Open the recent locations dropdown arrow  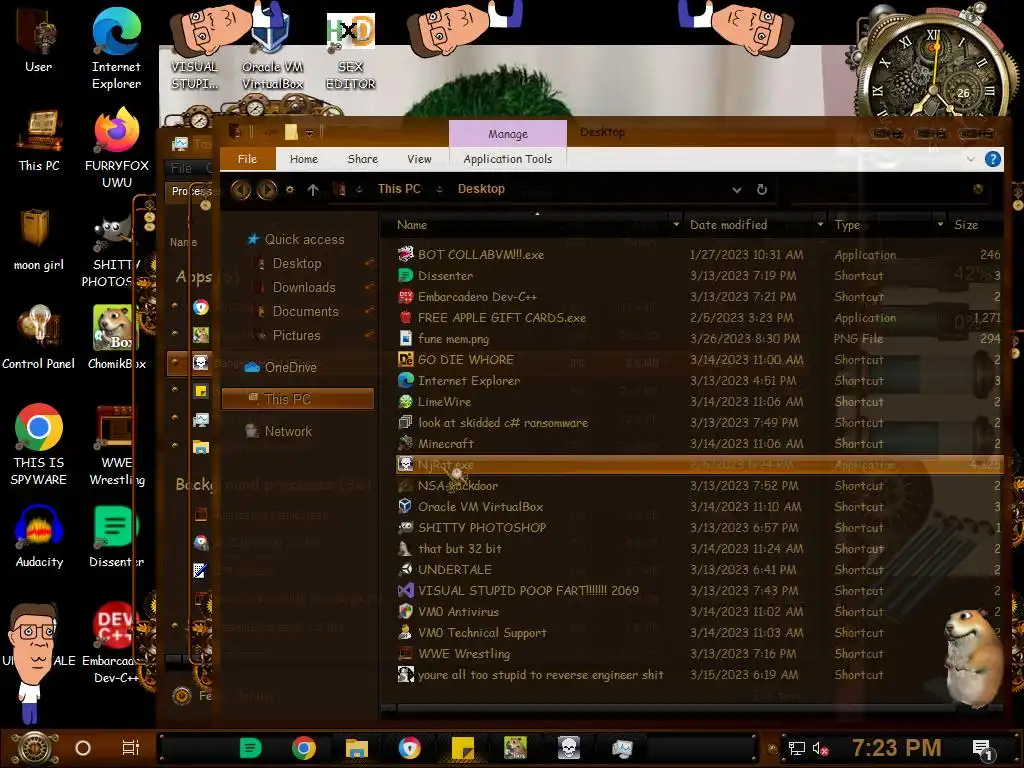289,189
